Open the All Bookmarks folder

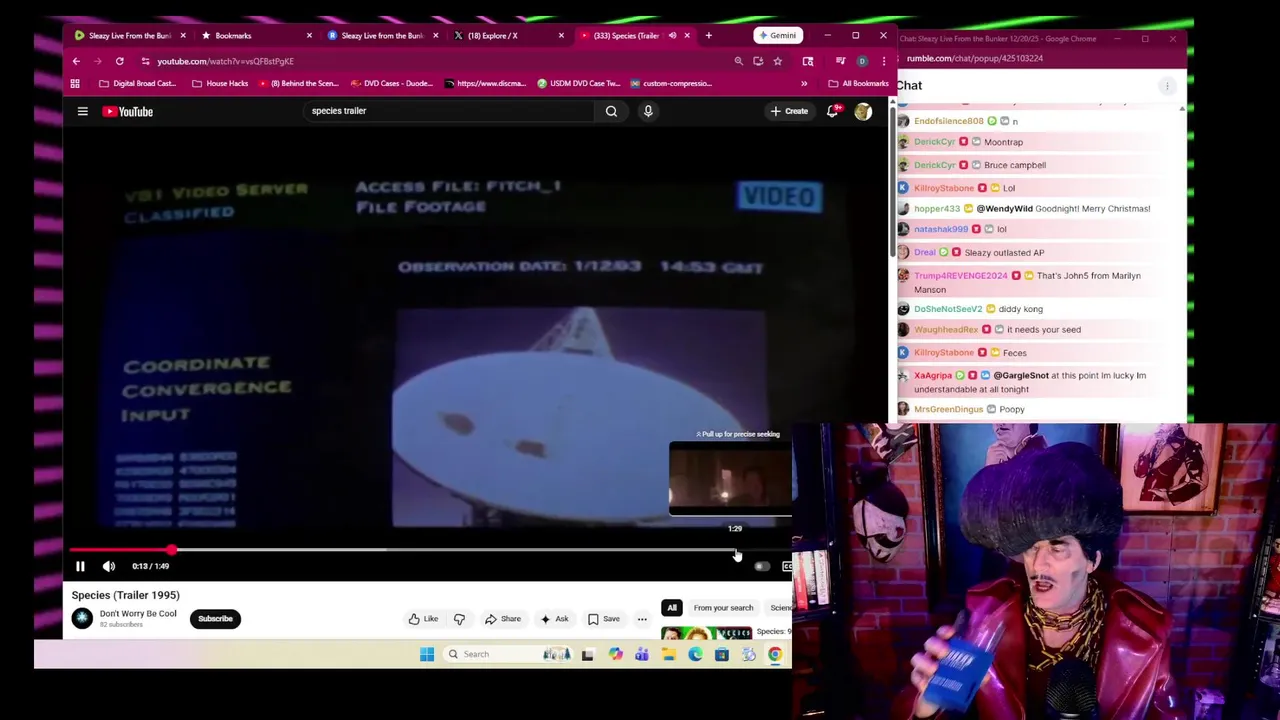[x=858, y=84]
